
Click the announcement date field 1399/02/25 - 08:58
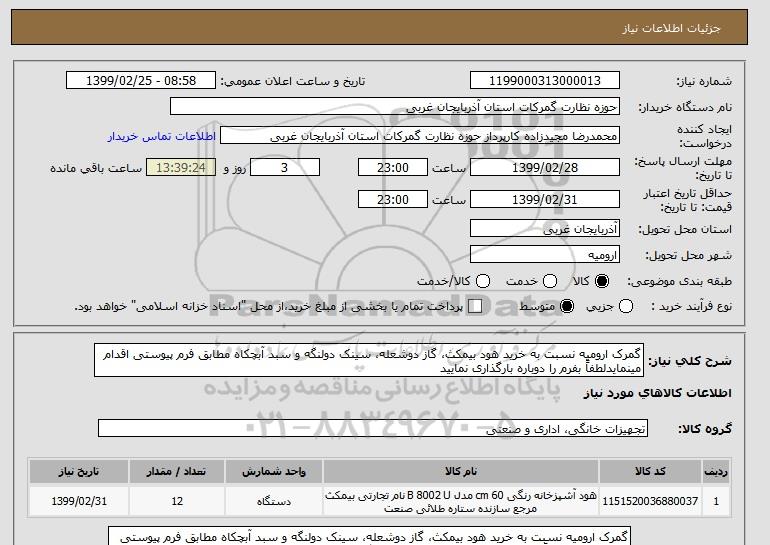pos(141,81)
